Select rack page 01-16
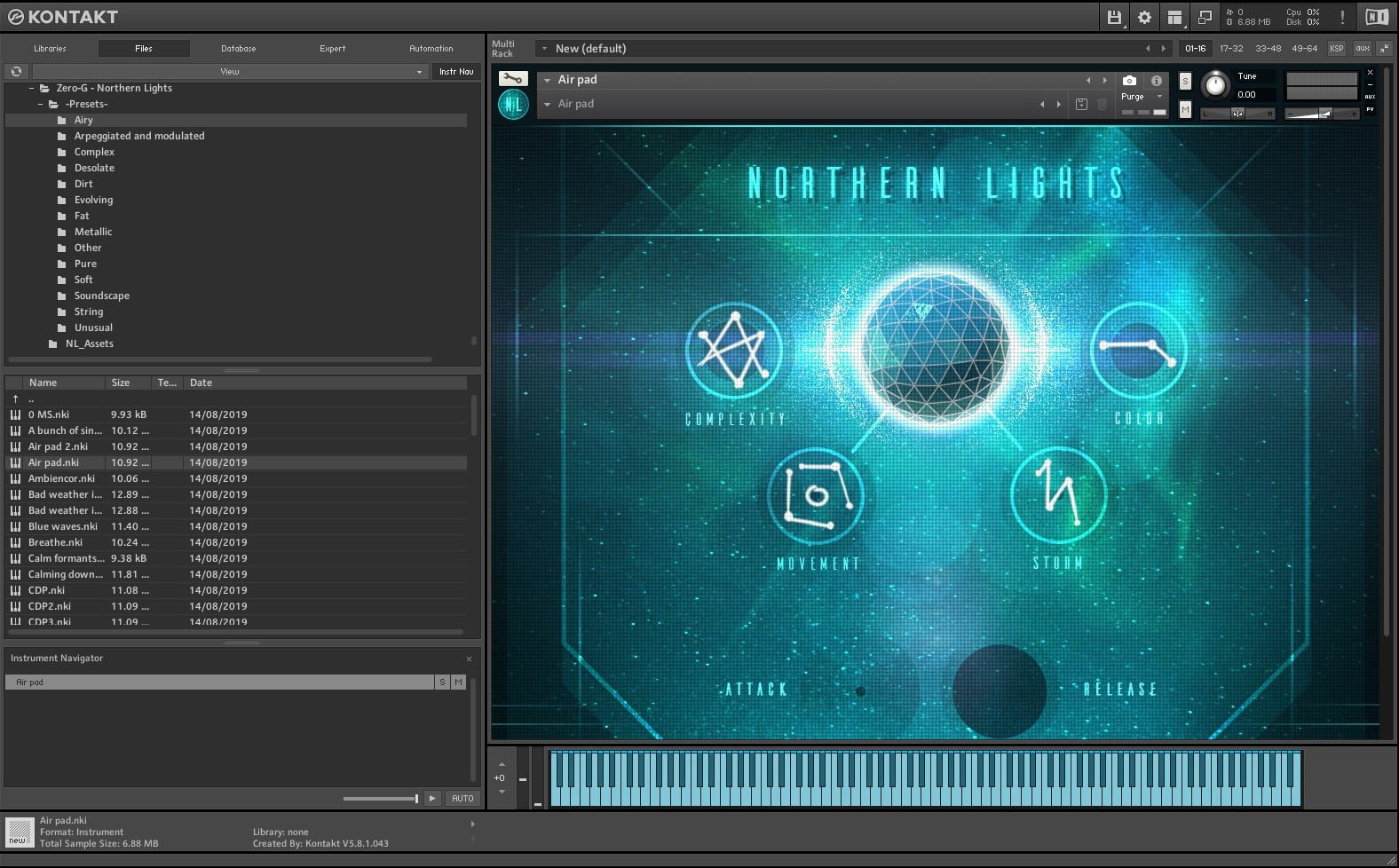The height and width of the screenshot is (868, 1399). pyautogui.click(x=1196, y=48)
